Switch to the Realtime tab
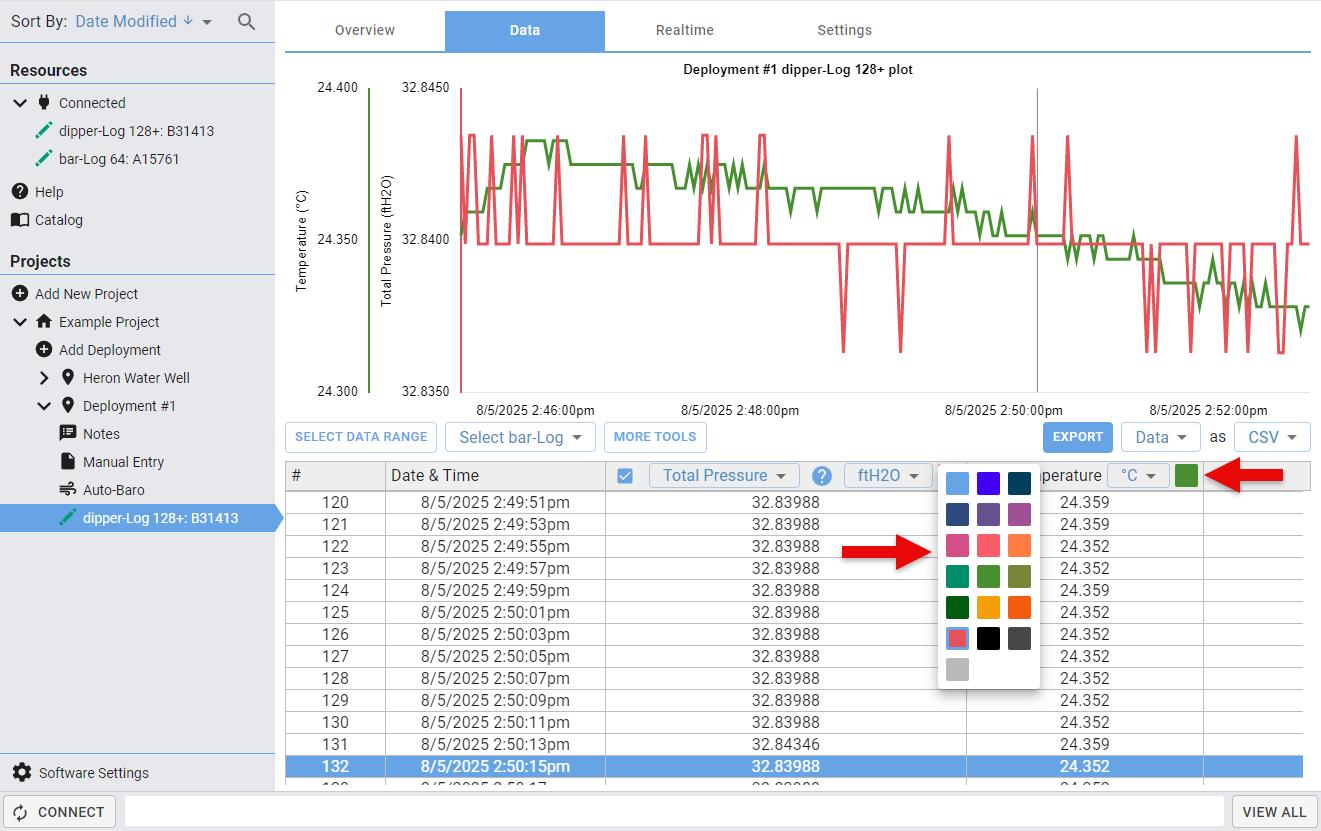Viewport: 1321px width, 831px height. click(685, 30)
